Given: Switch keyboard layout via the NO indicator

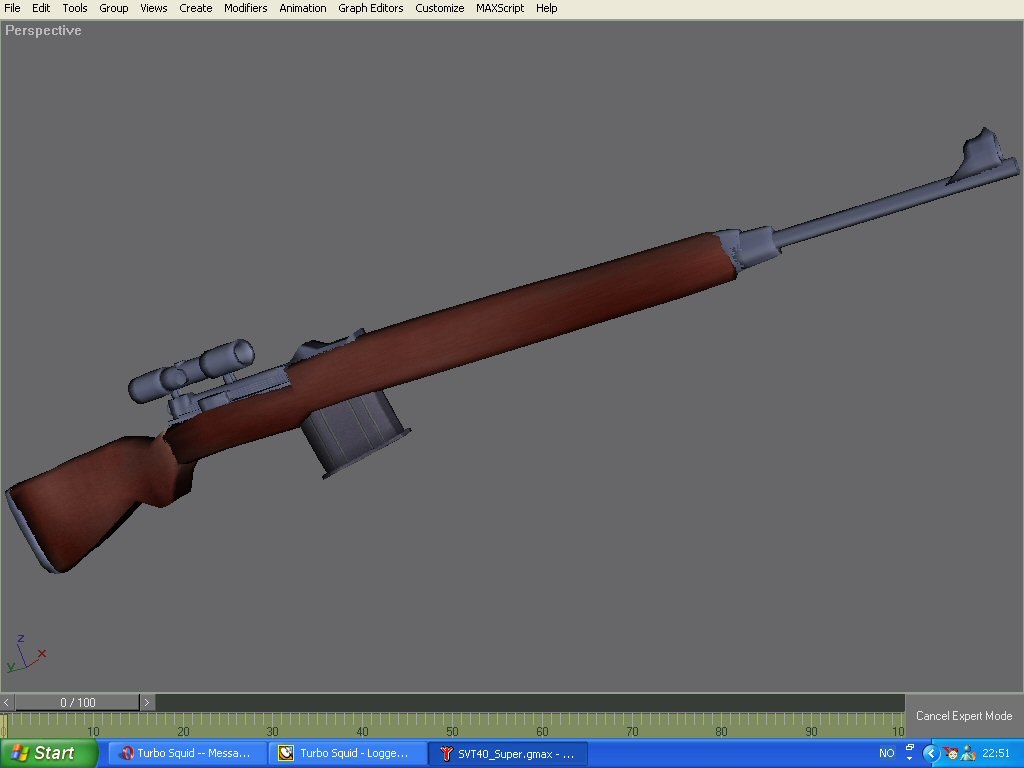Looking at the screenshot, I should (x=886, y=752).
